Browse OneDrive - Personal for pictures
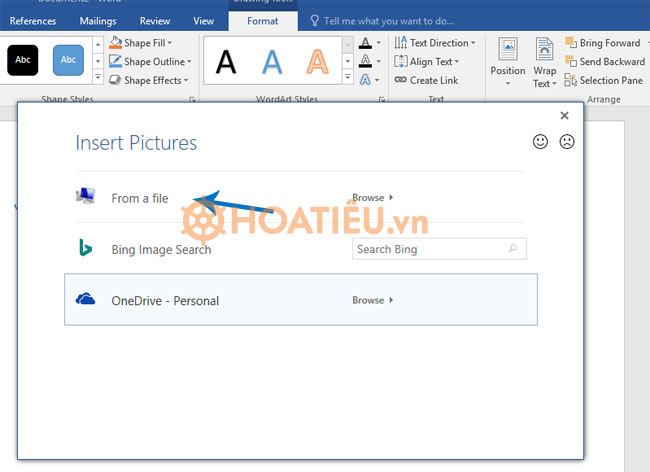This screenshot has height=472, width=650. (372, 300)
